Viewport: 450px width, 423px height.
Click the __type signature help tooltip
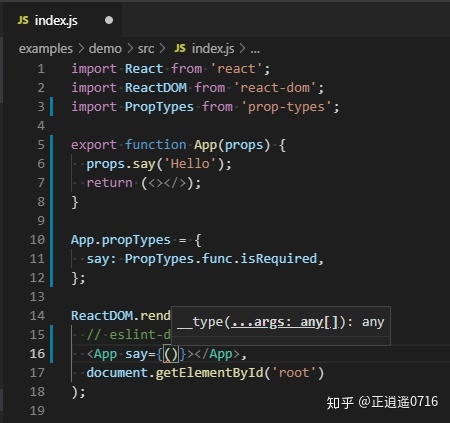(x=280, y=322)
